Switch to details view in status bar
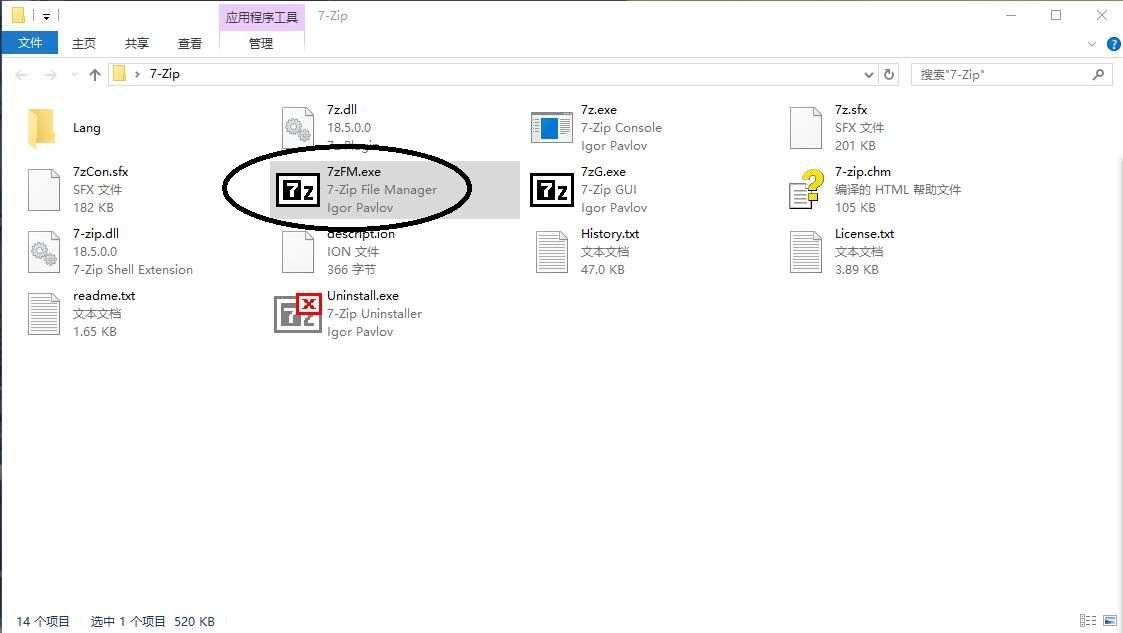The height and width of the screenshot is (633, 1123). pyautogui.click(x=1088, y=621)
